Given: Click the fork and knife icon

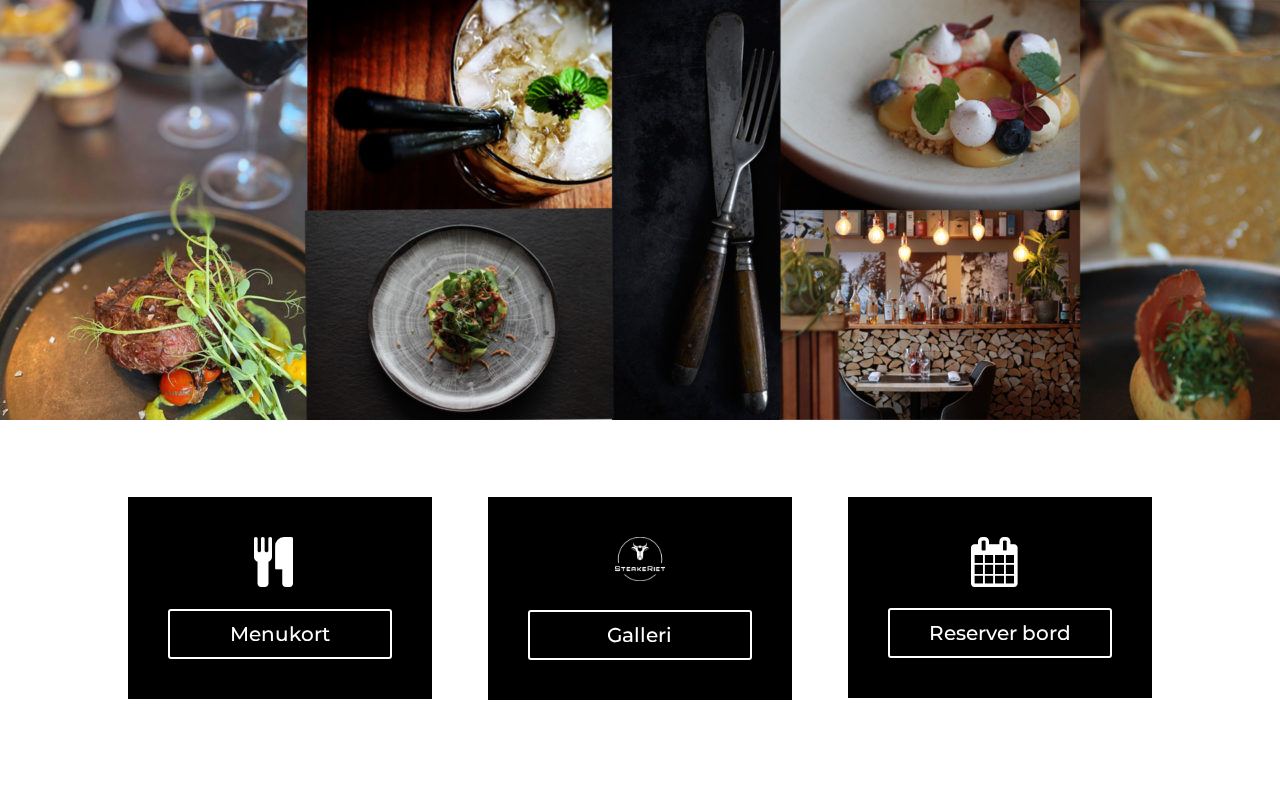Looking at the screenshot, I should [273, 562].
